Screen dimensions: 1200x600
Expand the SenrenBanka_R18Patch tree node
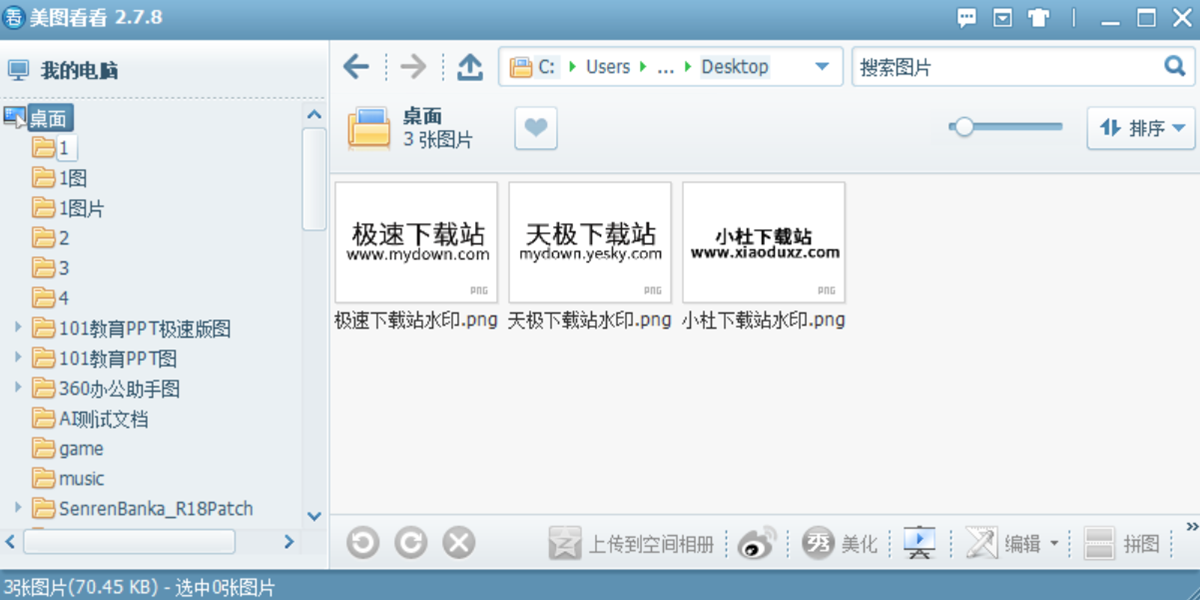point(17,508)
